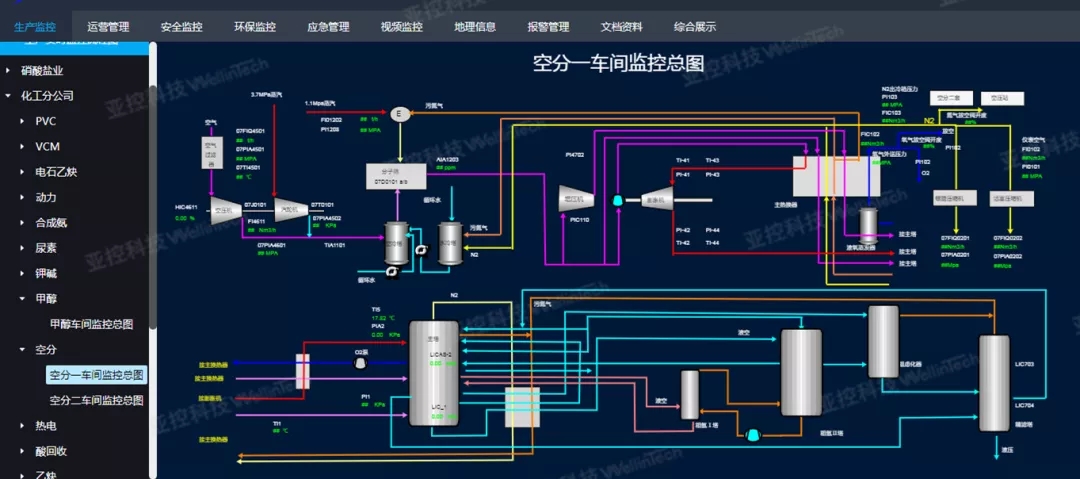Expand the 尿素 tree node

[22, 248]
